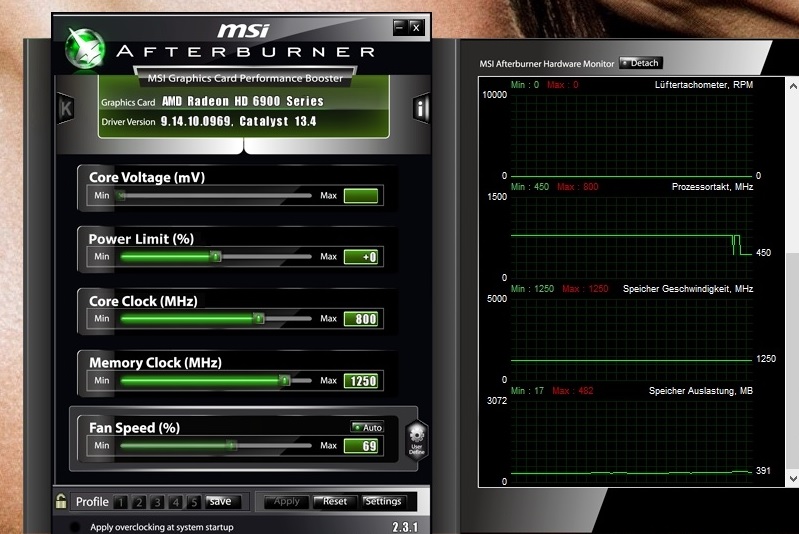Click the profile save button
The height and width of the screenshot is (534, 799).
[221, 501]
